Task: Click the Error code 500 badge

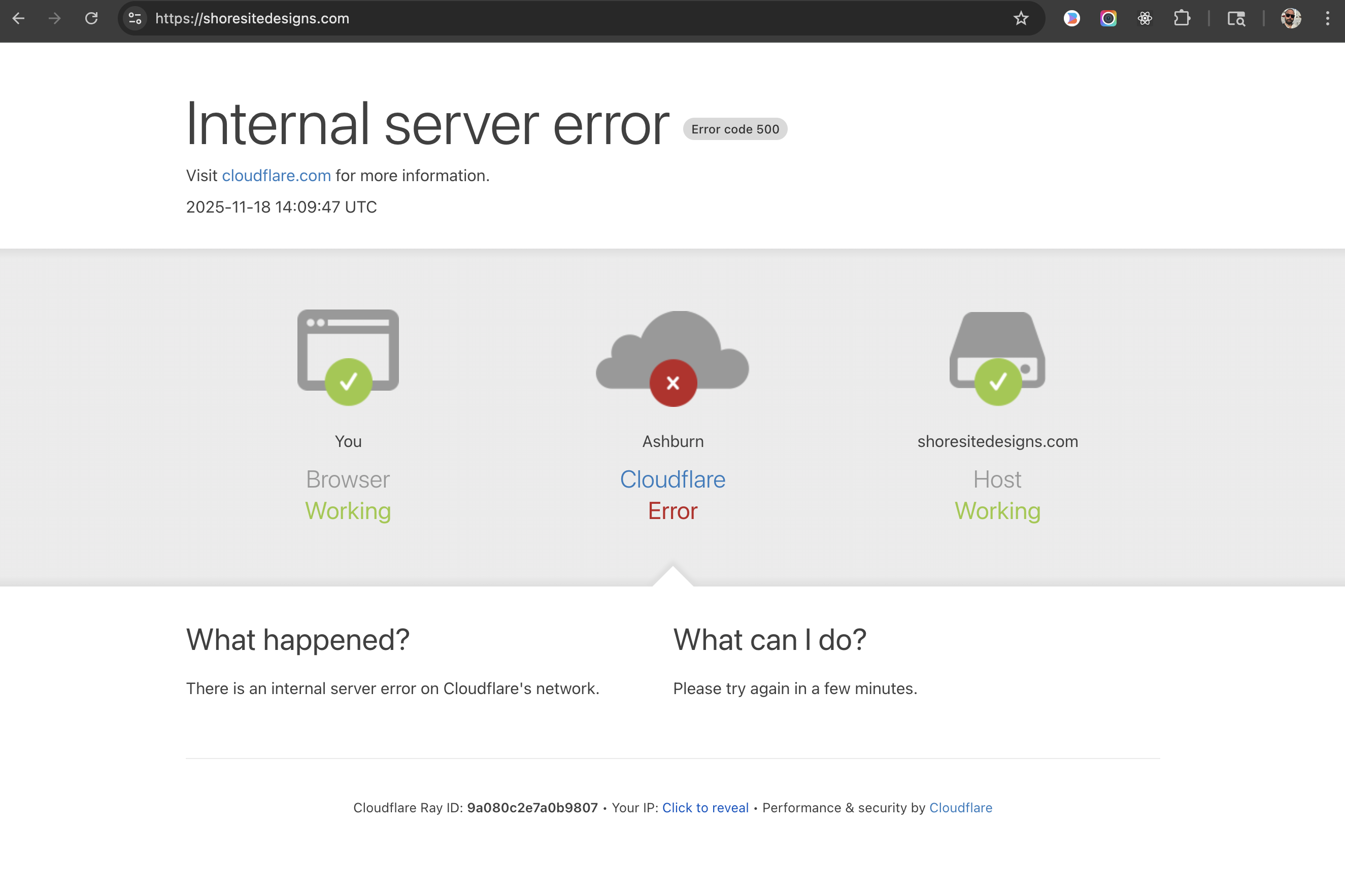Action: pyautogui.click(x=734, y=129)
